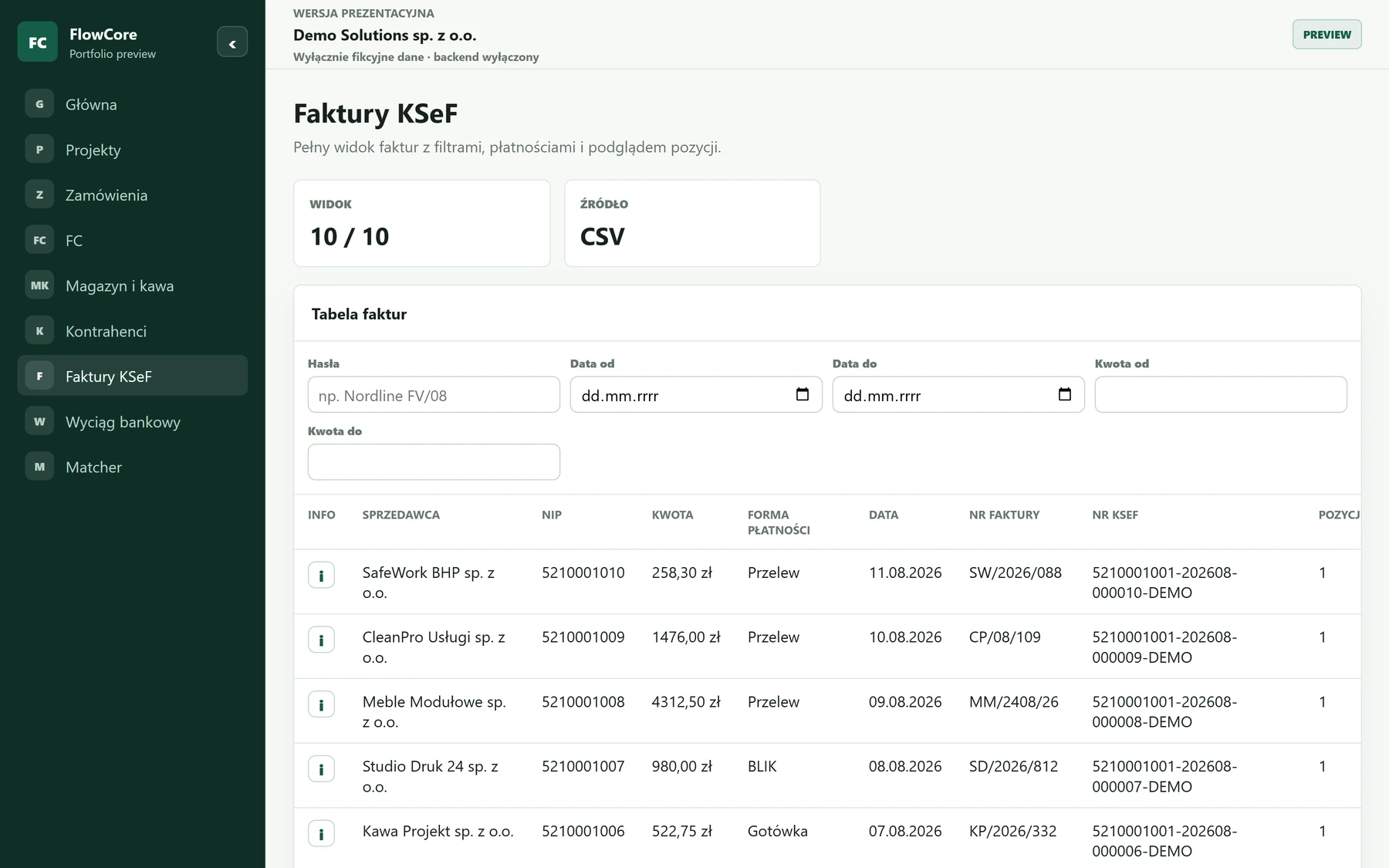Select the FC sidebar entry

coord(133,240)
